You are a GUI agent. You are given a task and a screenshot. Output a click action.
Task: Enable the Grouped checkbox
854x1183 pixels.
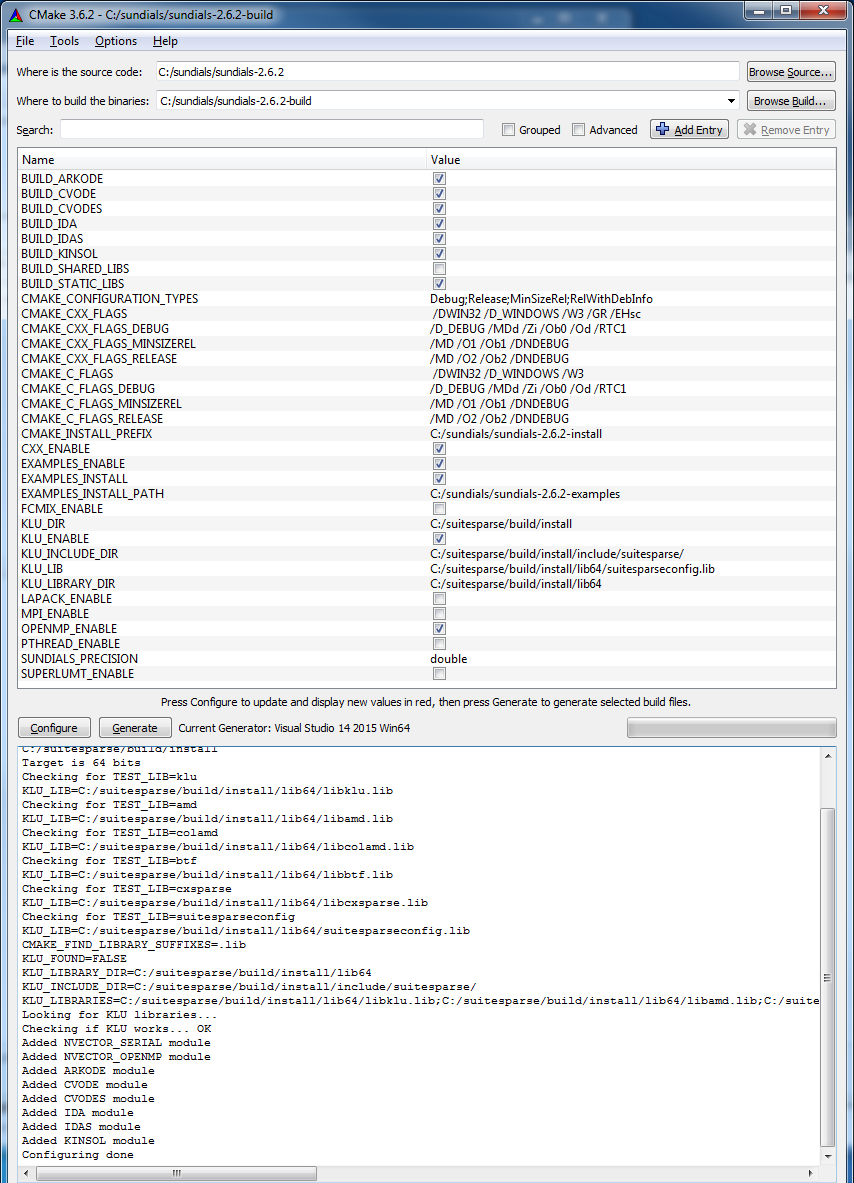(x=508, y=130)
